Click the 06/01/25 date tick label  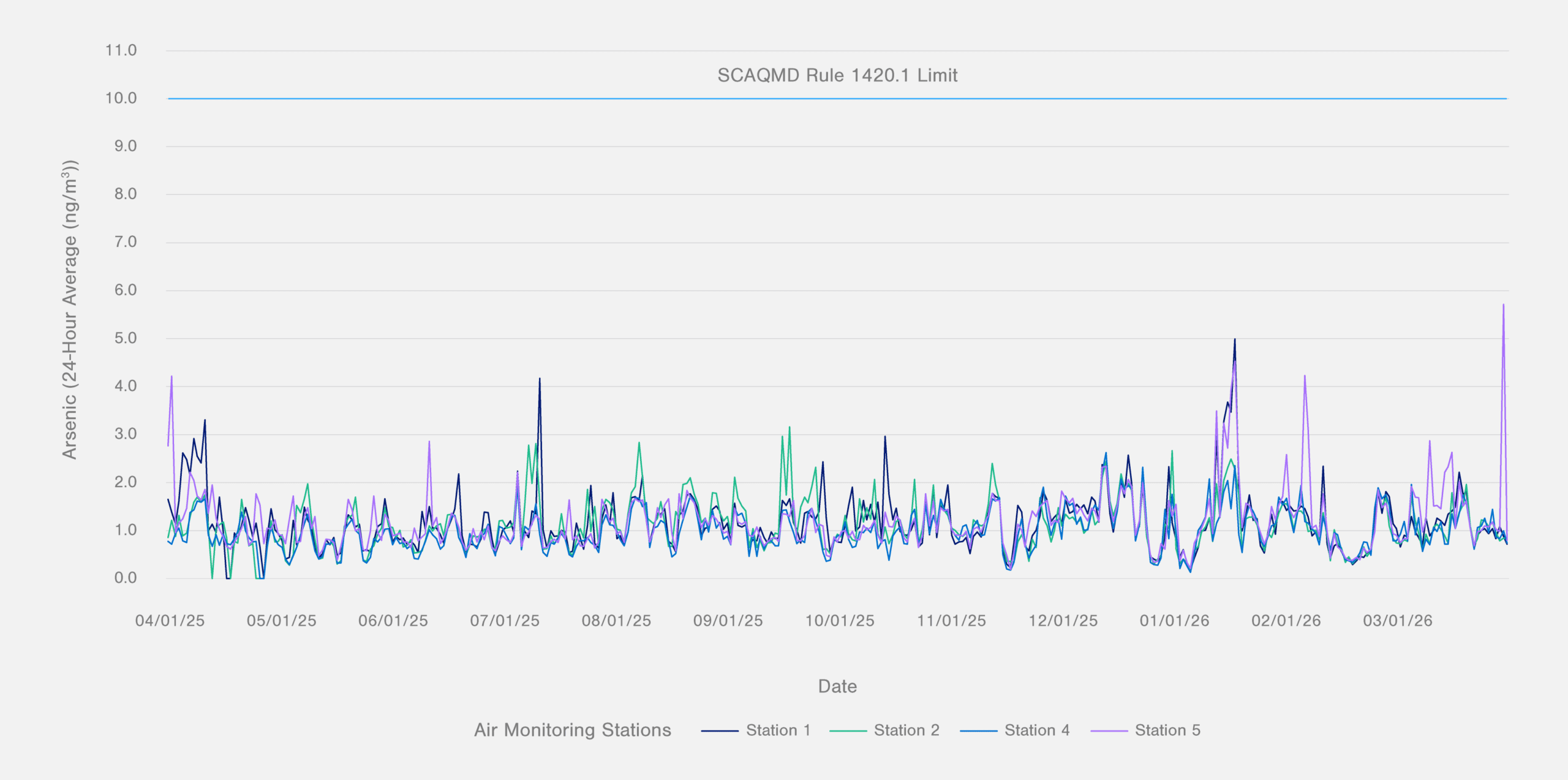click(x=393, y=621)
